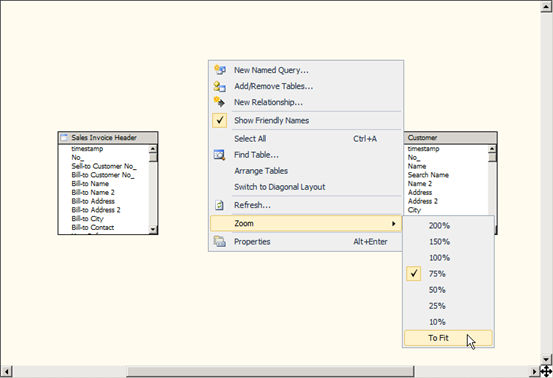Expand the Zoom submenu arrow

(x=394, y=224)
